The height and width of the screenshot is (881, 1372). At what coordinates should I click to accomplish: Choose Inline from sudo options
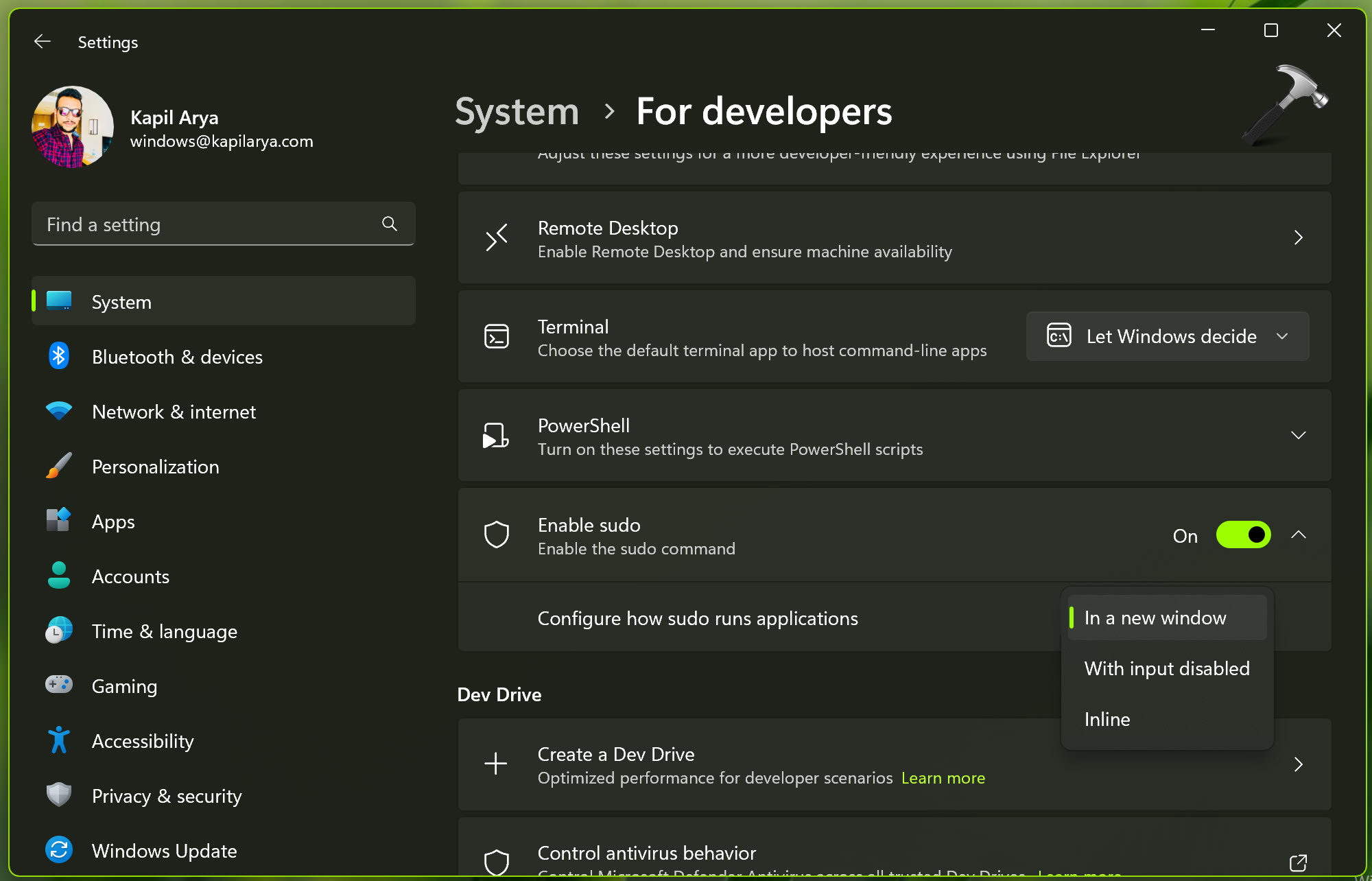[x=1107, y=719]
